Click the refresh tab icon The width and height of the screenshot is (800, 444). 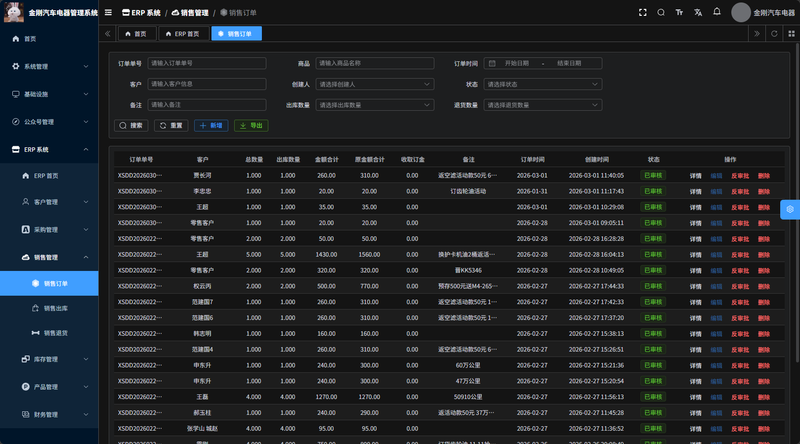[773, 33]
